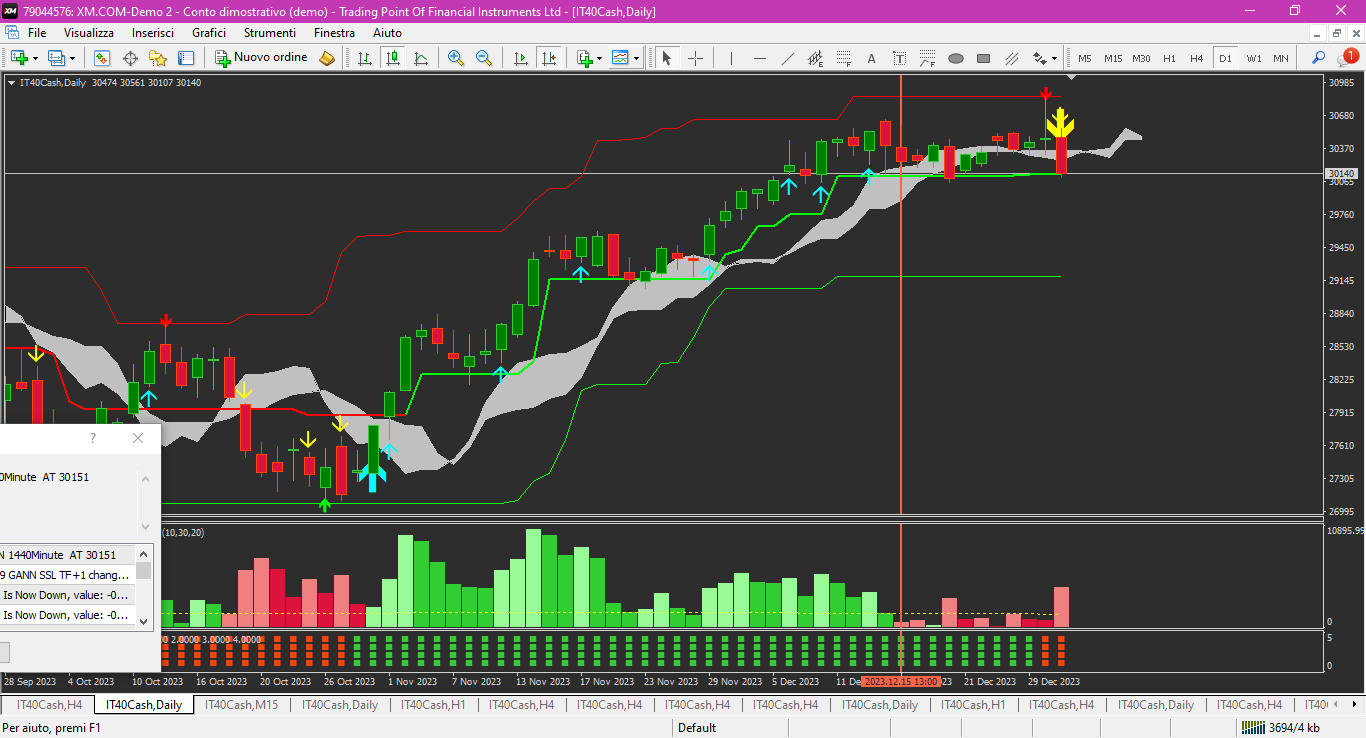The height and width of the screenshot is (738, 1366).
Task: Select the '1440Minute AT 30151' alert row
Action: click(x=68, y=555)
